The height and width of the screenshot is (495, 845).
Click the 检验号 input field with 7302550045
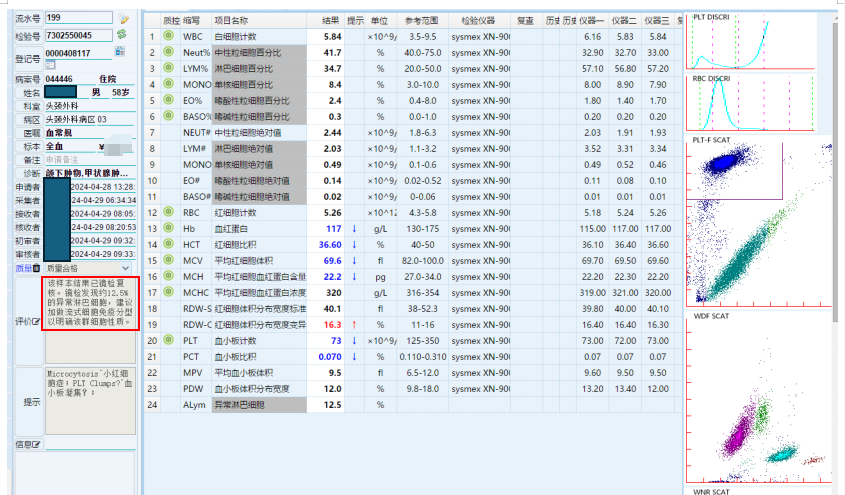[x=79, y=36]
